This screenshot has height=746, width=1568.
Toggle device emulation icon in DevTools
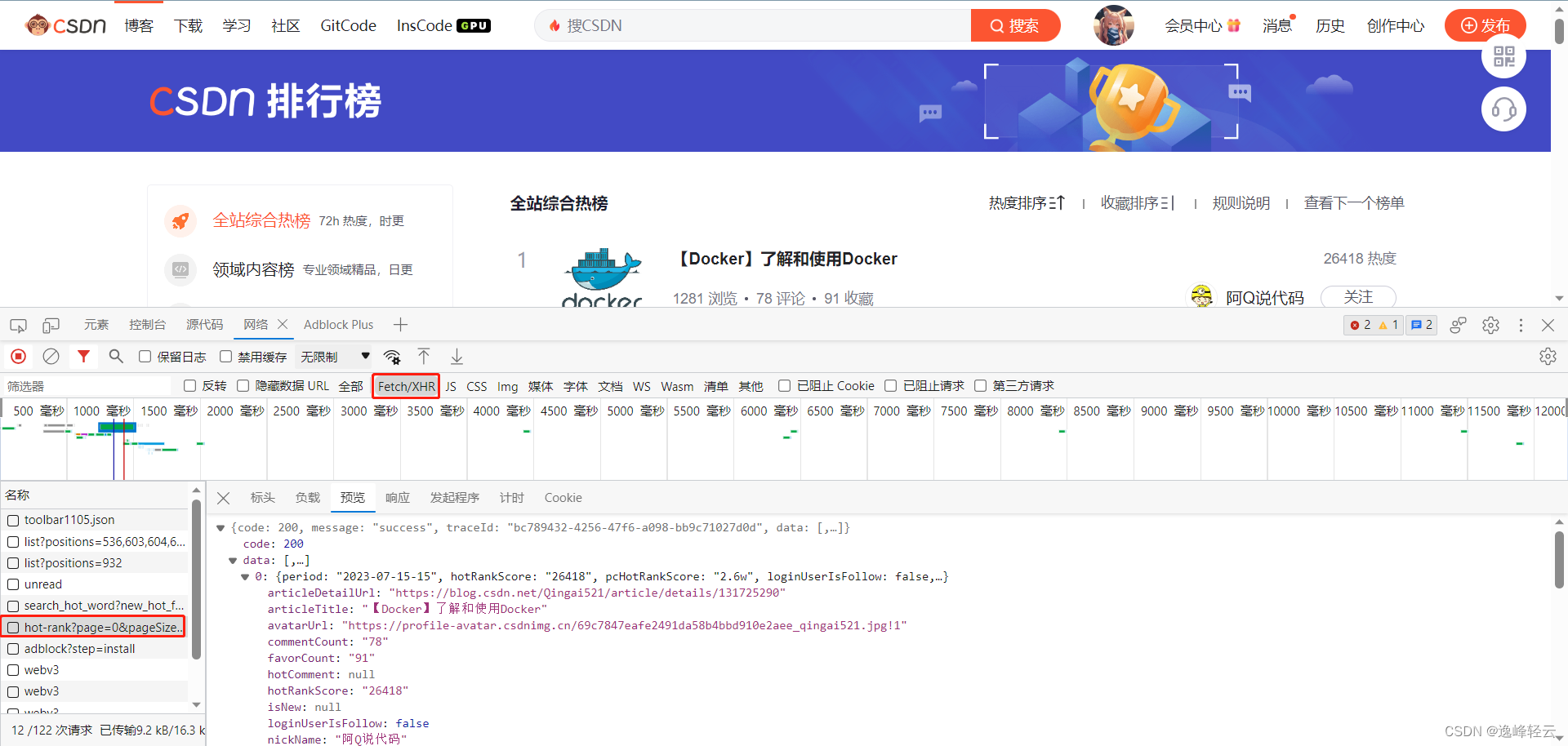(51, 326)
